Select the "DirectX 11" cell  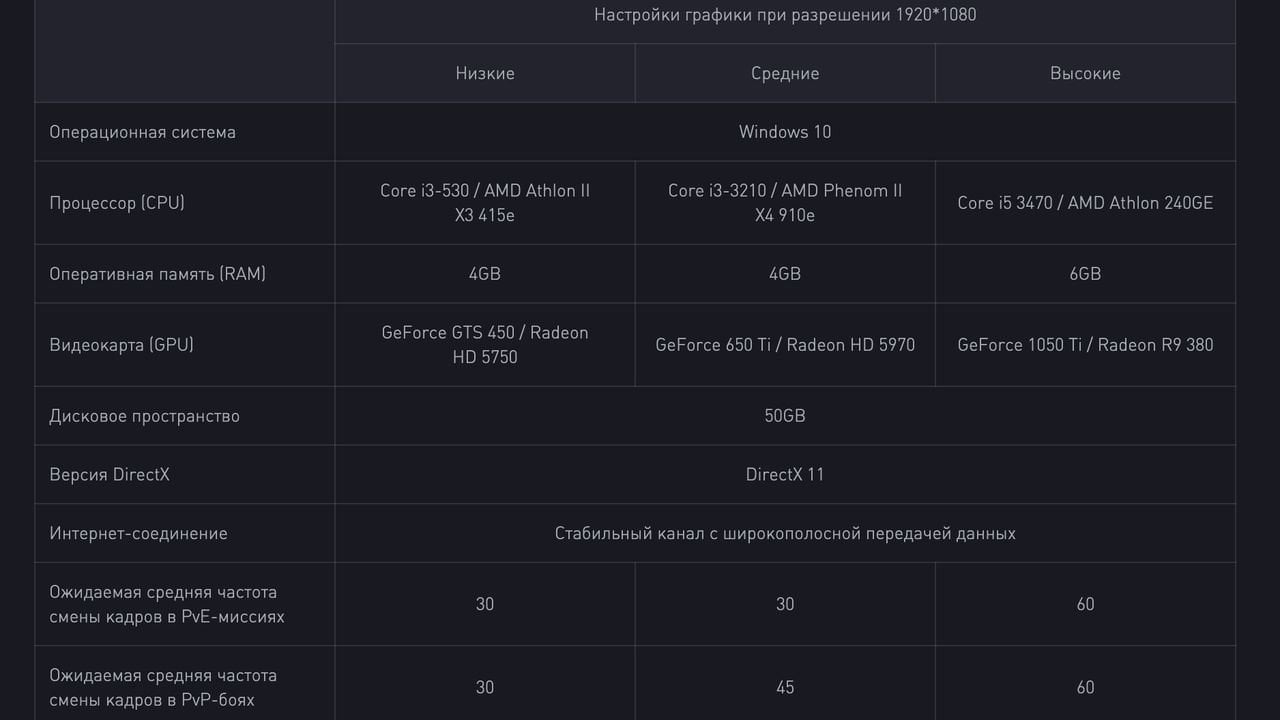point(785,475)
